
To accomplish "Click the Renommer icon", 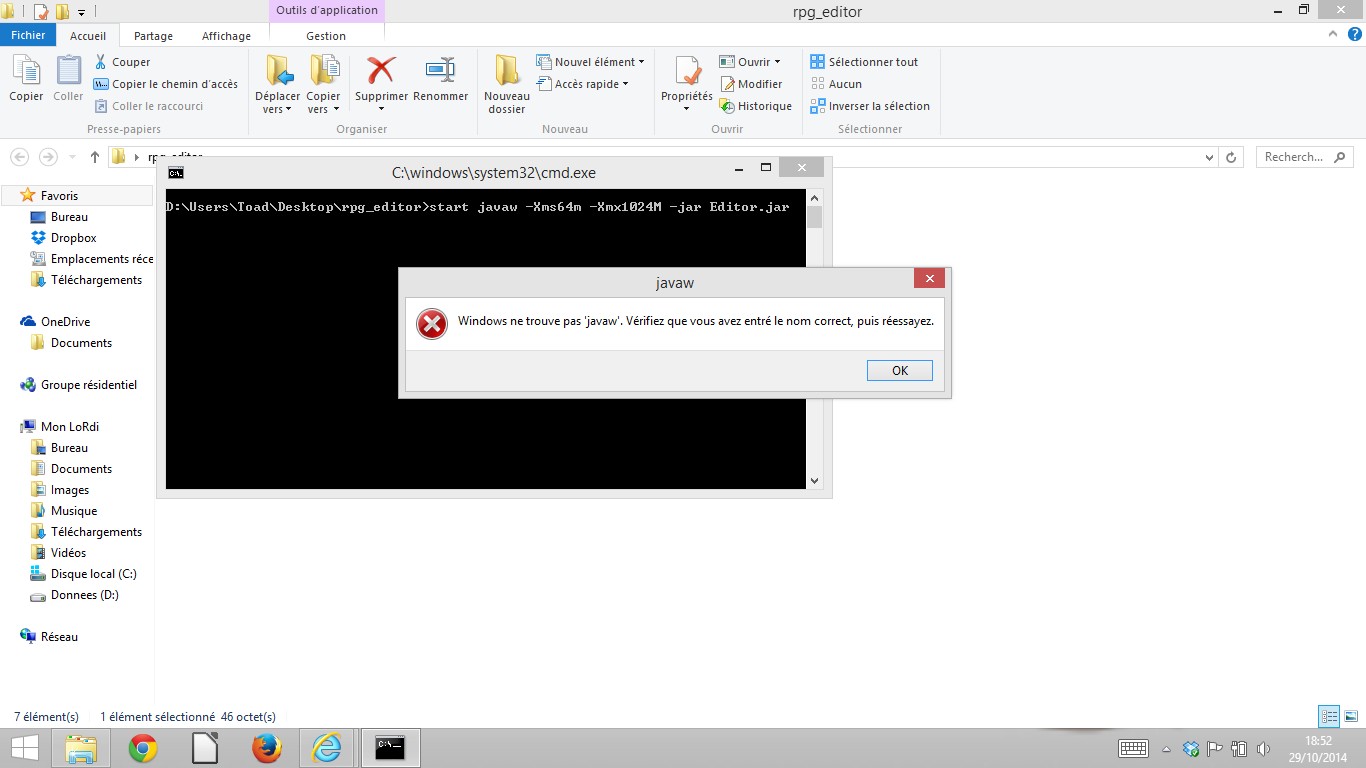I will [x=440, y=70].
